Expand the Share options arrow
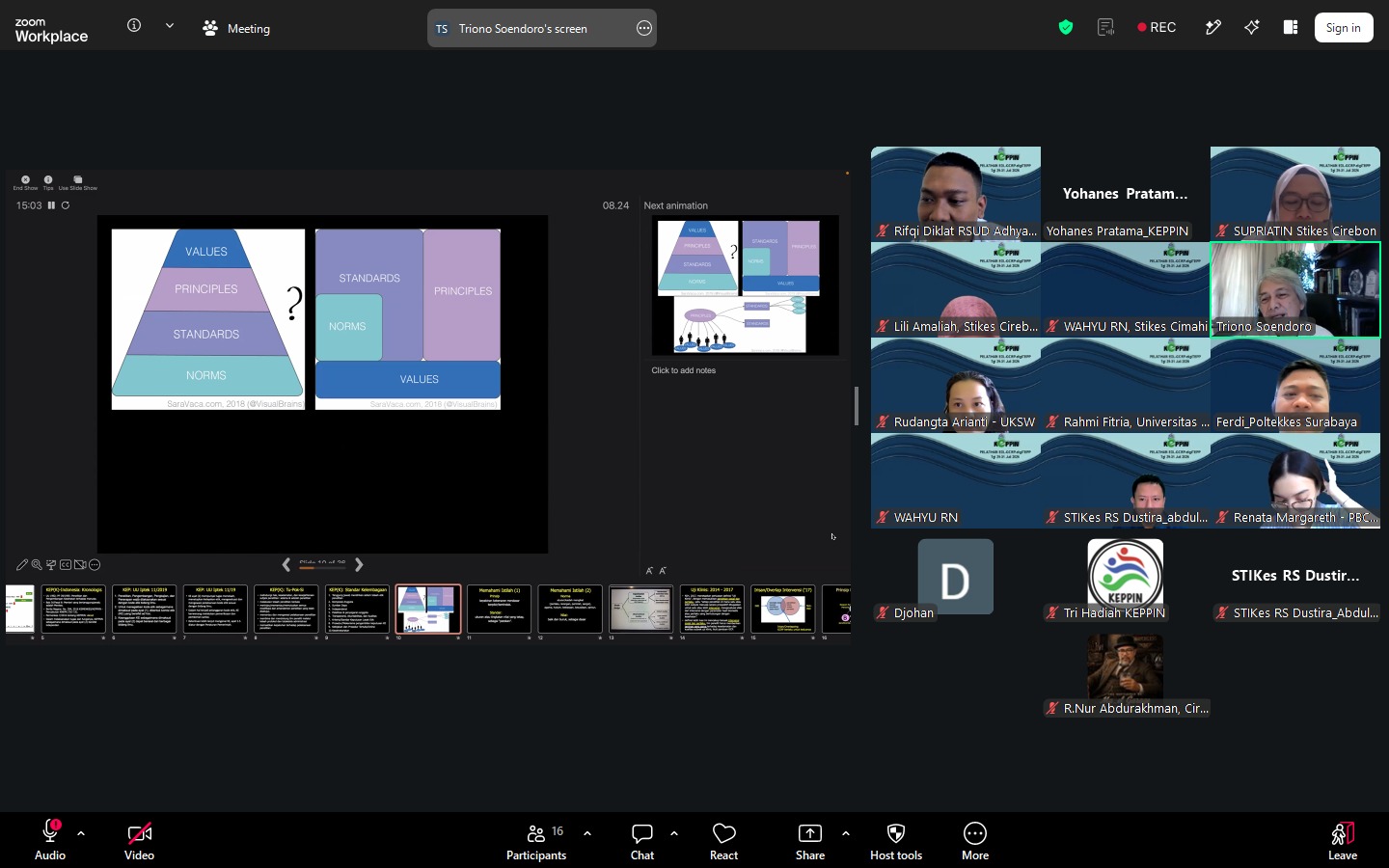Viewport: 1389px width, 868px height. pos(846,833)
